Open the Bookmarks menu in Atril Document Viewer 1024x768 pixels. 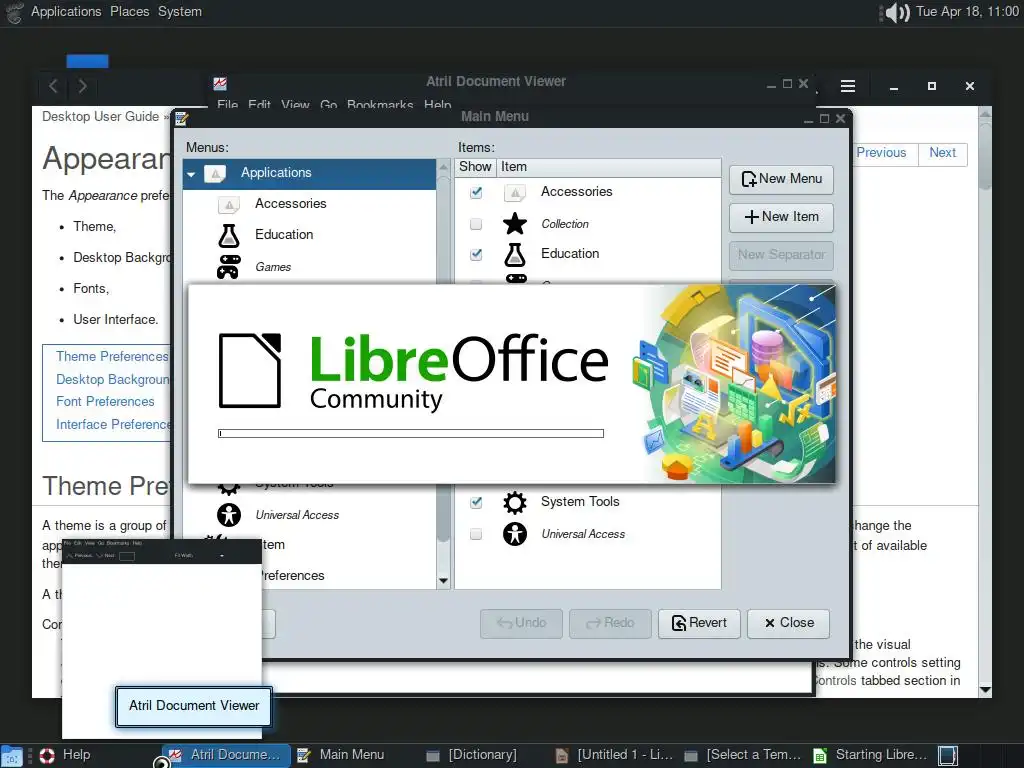[x=380, y=104]
